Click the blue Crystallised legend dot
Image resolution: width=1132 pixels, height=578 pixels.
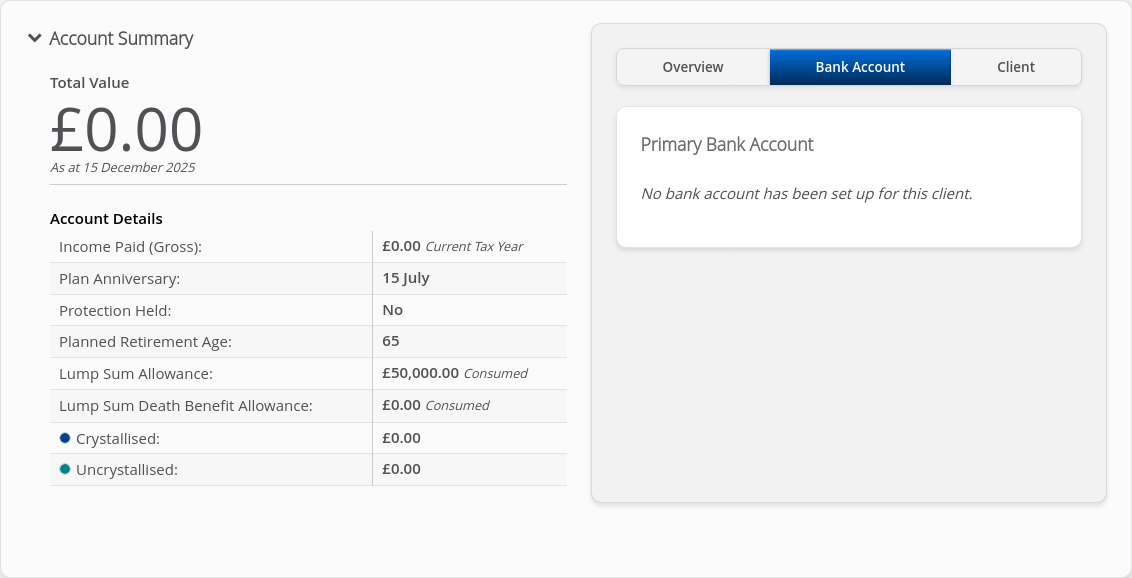65,438
